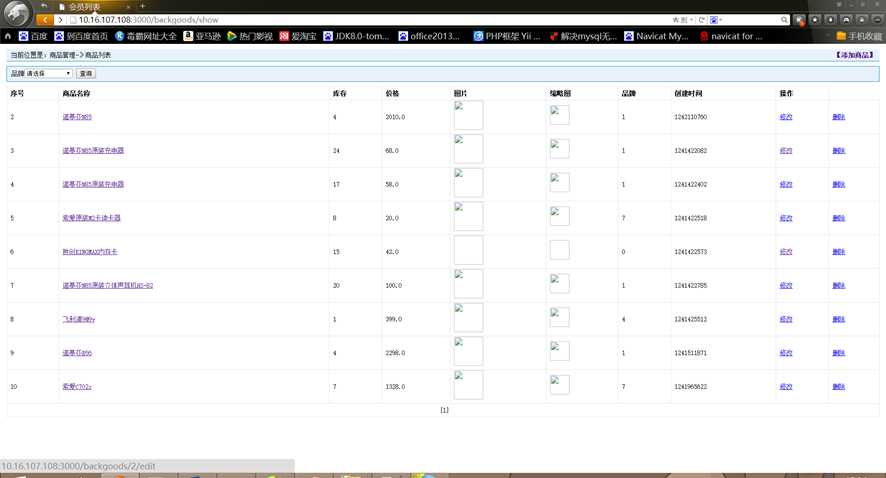The image size is (886, 478).
Task: Click the 查询 query button
Action: click(x=86, y=73)
